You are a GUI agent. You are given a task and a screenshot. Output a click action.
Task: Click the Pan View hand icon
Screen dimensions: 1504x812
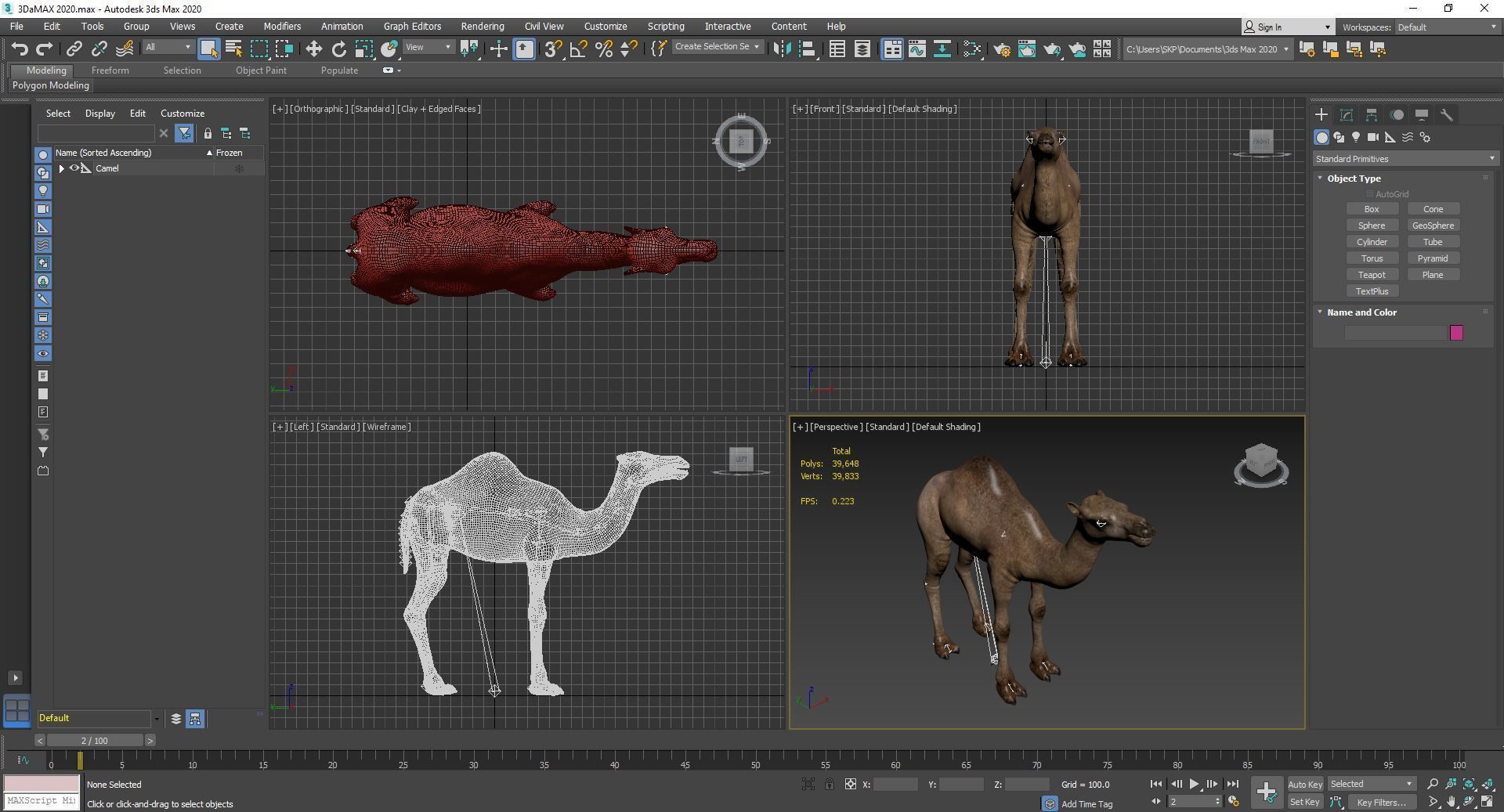(1451, 802)
